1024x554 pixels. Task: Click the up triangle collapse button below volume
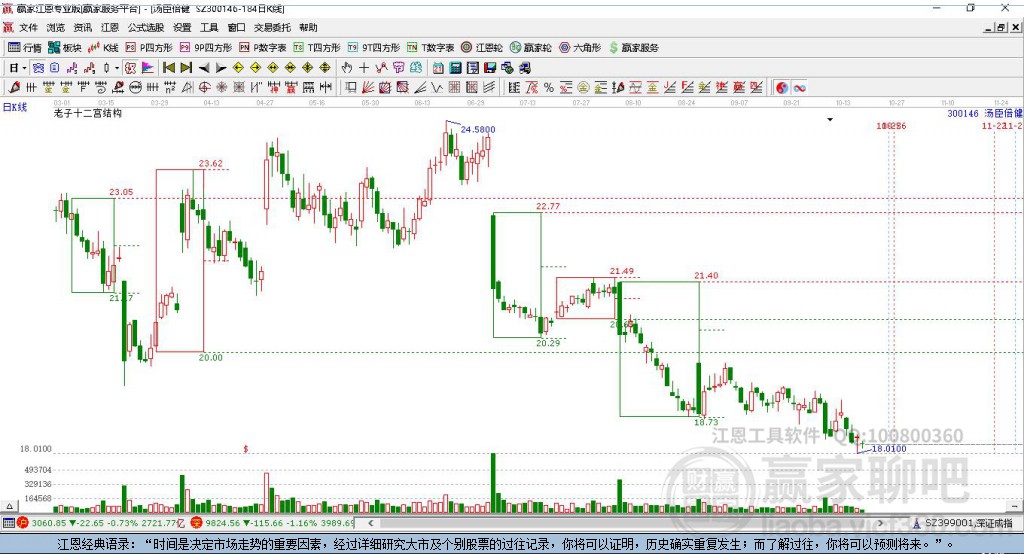(9, 506)
